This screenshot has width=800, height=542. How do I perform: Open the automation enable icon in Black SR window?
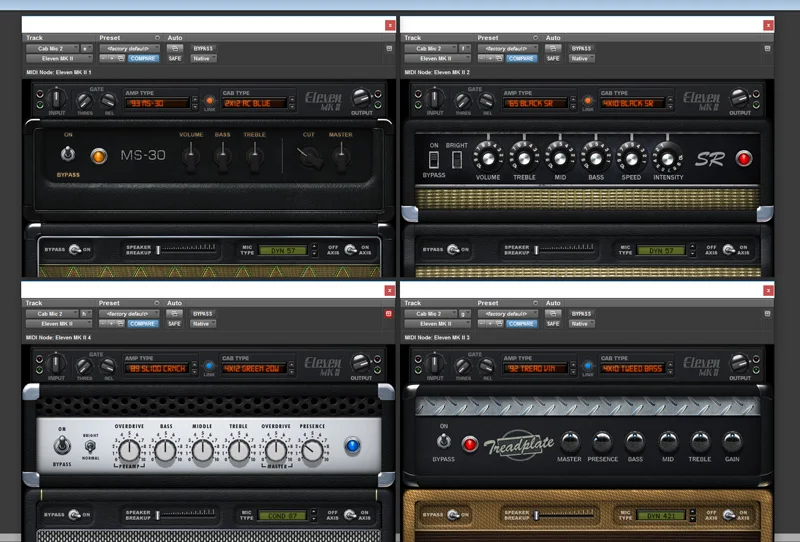(553, 48)
